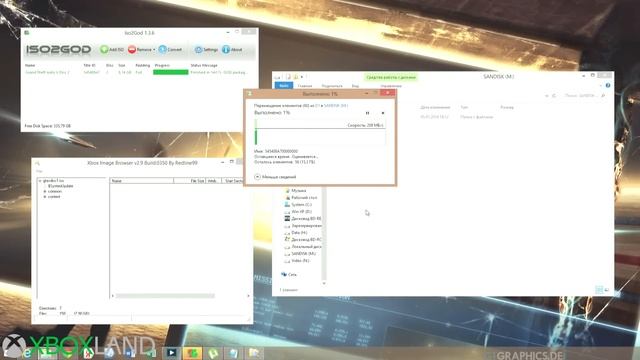Click the Размер column header in Explorer
The width and height of the screenshot is (640, 360).
click(x=507, y=107)
